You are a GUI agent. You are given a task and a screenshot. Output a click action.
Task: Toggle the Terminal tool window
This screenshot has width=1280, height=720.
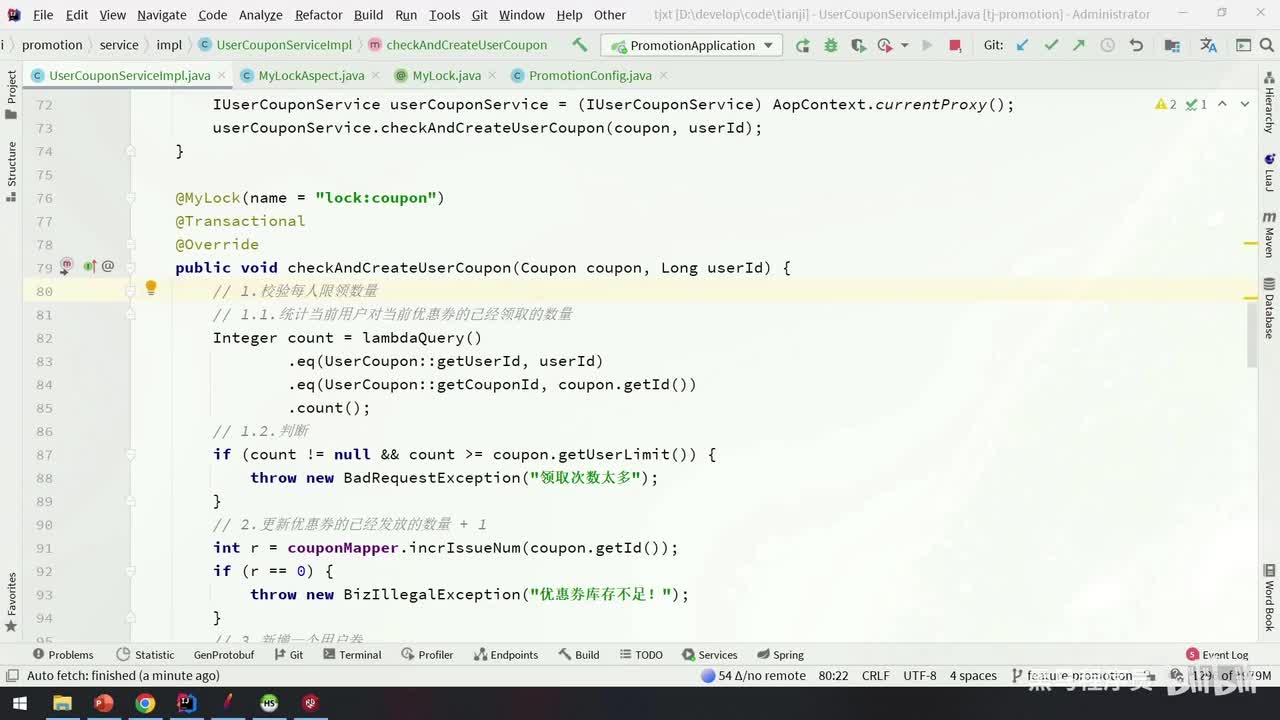point(351,655)
